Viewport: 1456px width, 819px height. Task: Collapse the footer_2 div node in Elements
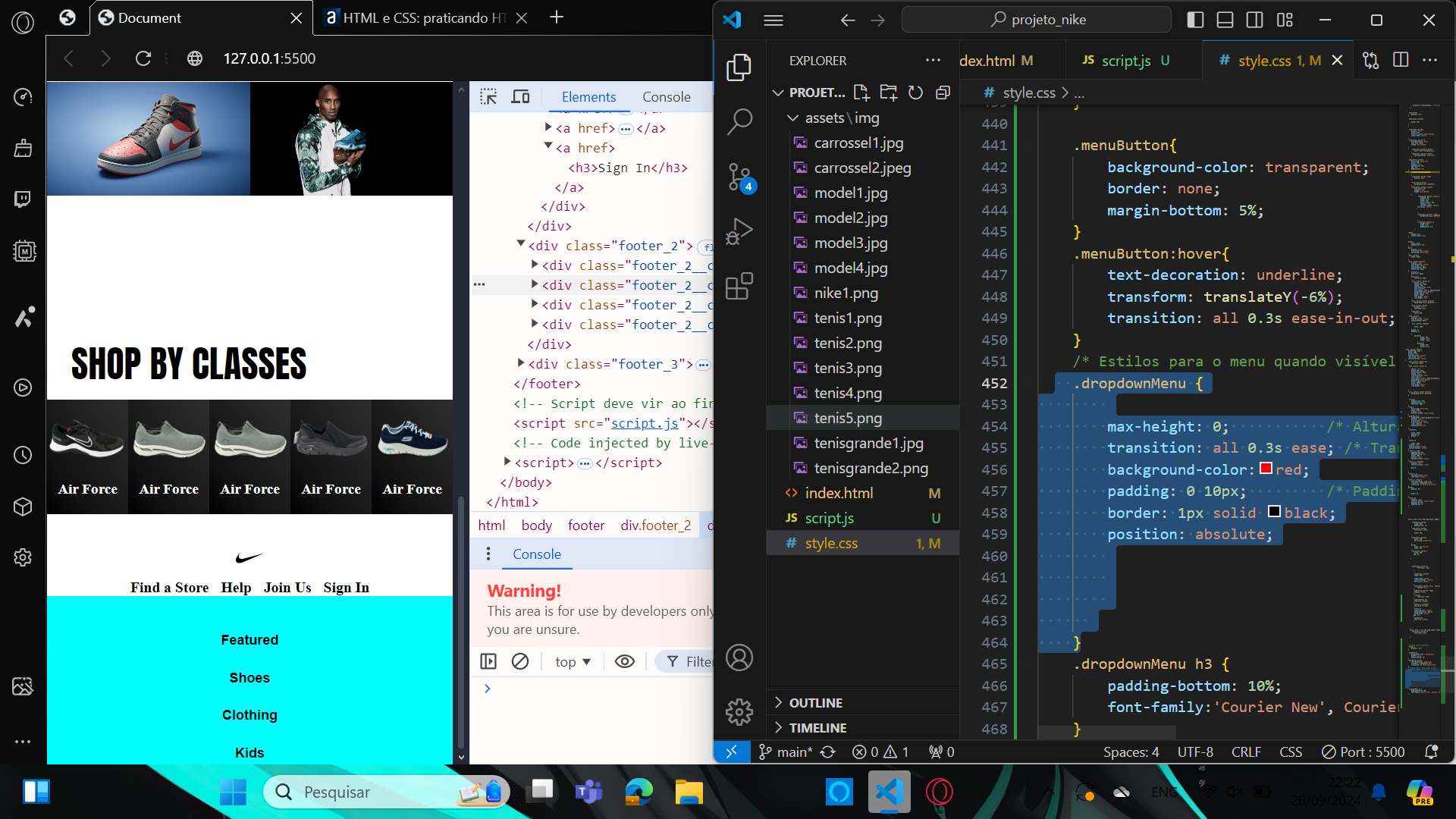520,244
